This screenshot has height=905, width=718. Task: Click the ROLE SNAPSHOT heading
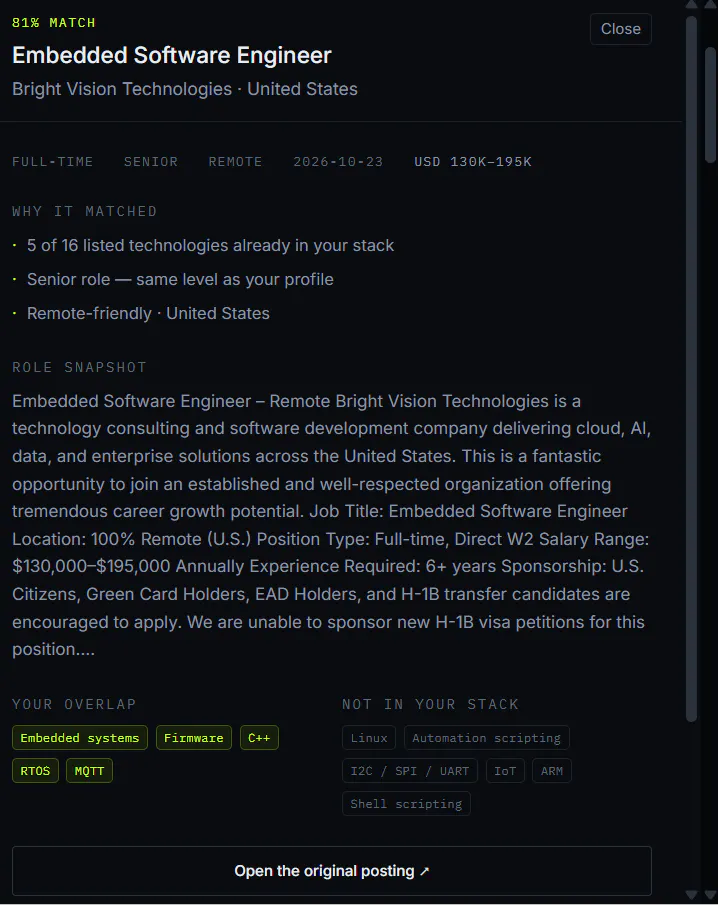(80, 367)
